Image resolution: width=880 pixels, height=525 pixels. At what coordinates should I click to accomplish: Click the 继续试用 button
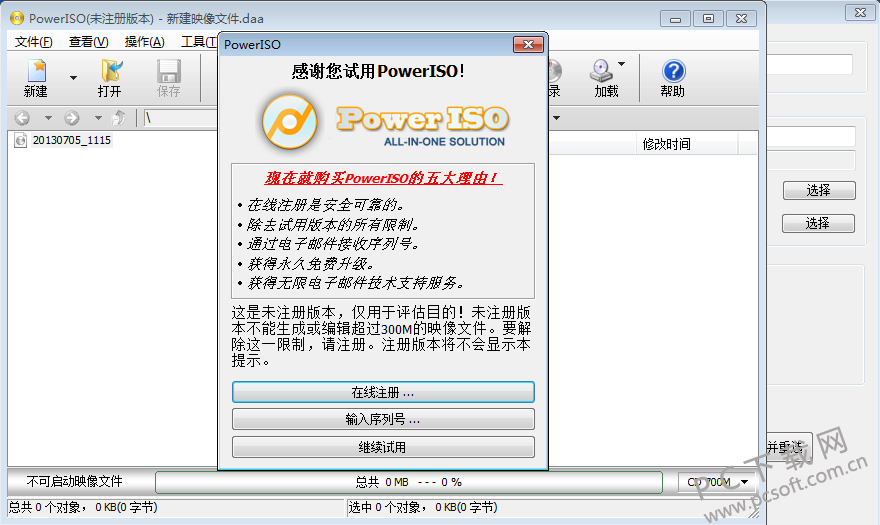383,448
